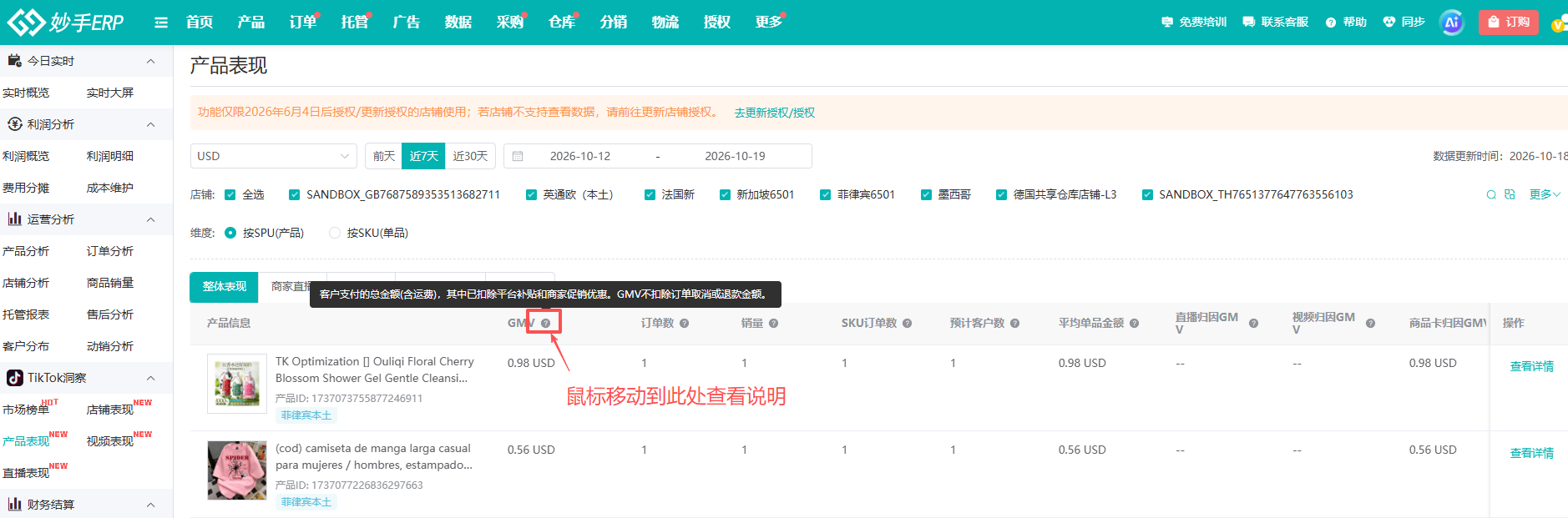
Task: Click the 直播归因GMV help icon
Action: [1253, 323]
